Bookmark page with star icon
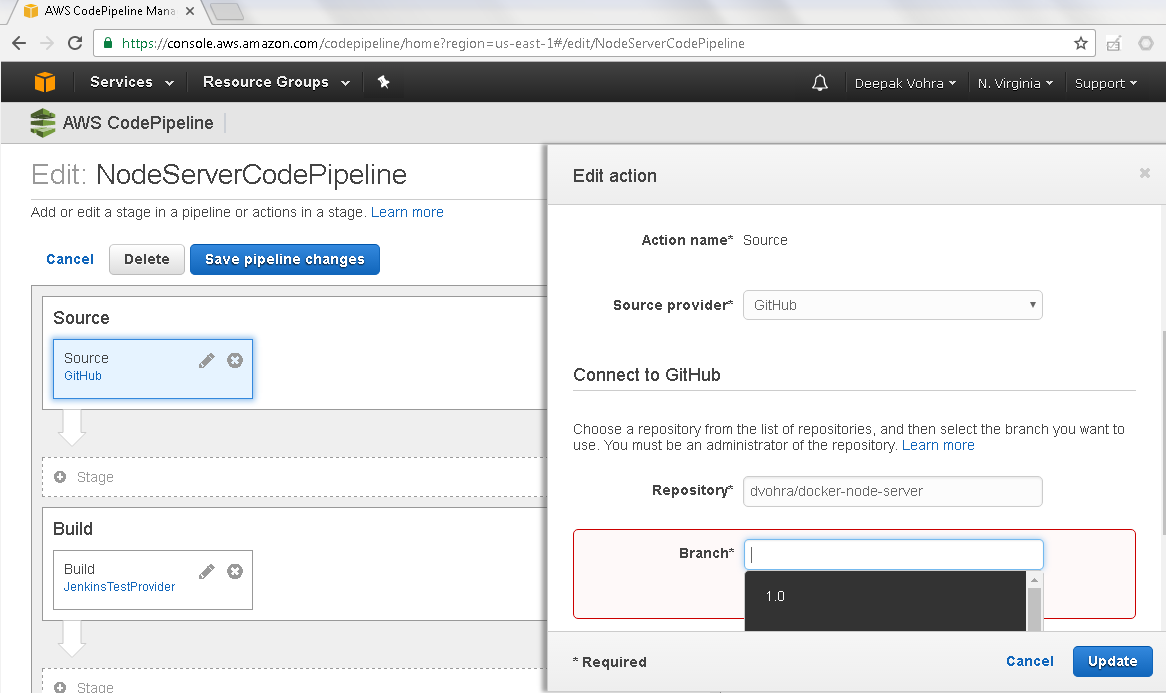 [1080, 43]
